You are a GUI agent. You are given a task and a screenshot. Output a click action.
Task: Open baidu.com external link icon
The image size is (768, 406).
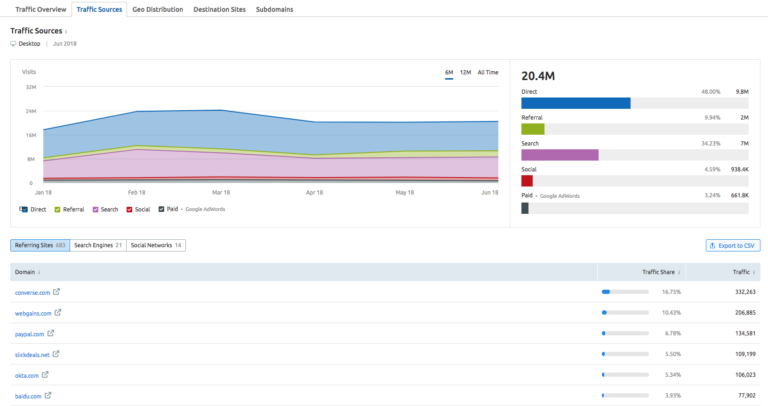[x=48, y=396]
